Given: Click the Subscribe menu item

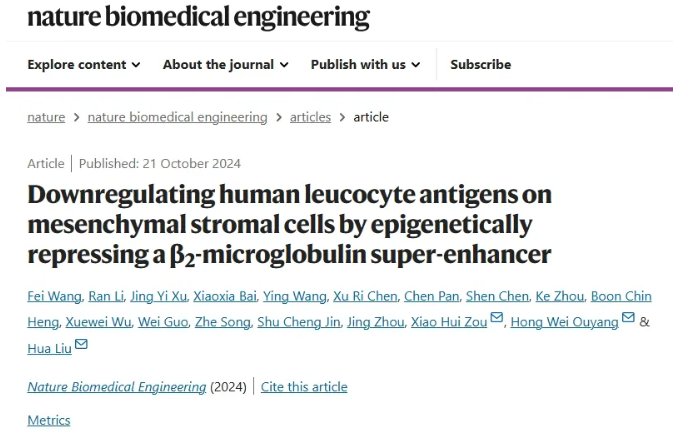Looking at the screenshot, I should [x=480, y=64].
